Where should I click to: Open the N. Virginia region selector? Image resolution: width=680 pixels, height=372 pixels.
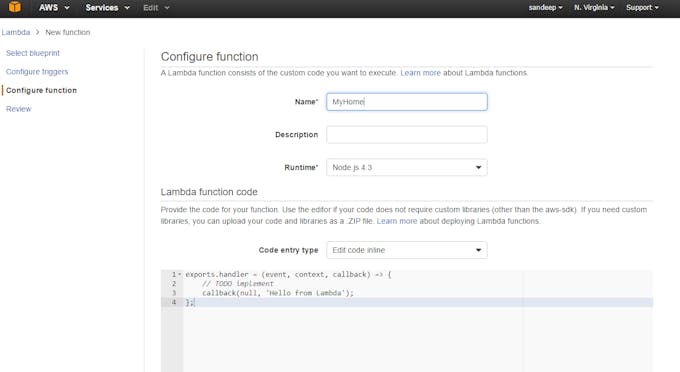[594, 7]
